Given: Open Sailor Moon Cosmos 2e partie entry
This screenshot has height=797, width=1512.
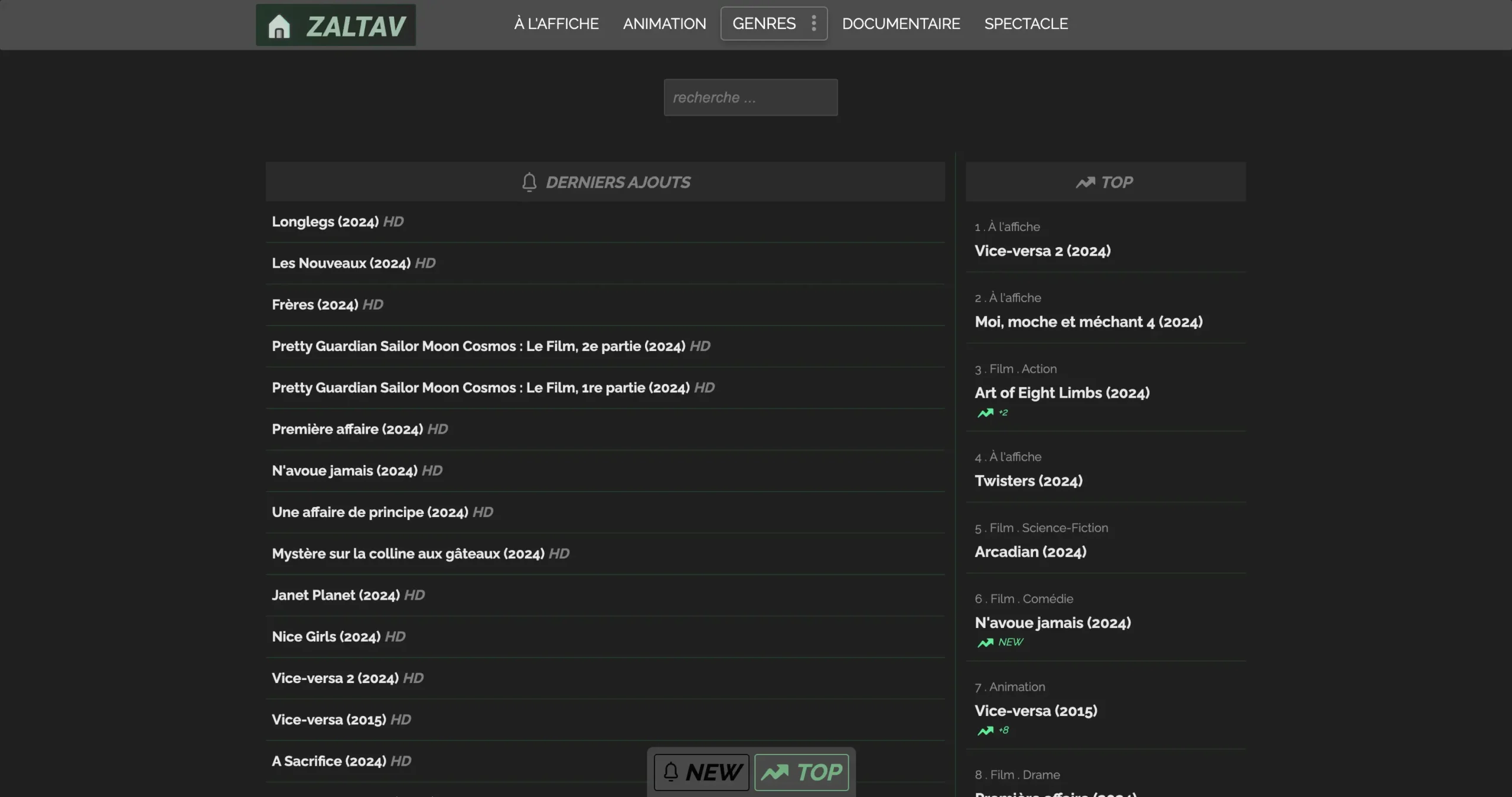Looking at the screenshot, I should (x=478, y=346).
